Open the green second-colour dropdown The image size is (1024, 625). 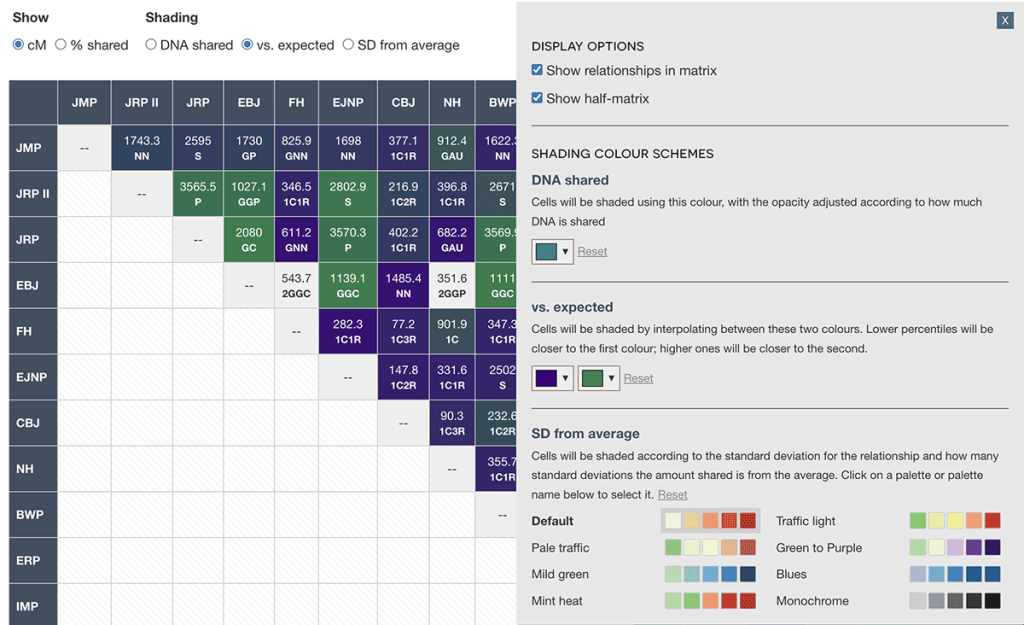click(x=598, y=378)
